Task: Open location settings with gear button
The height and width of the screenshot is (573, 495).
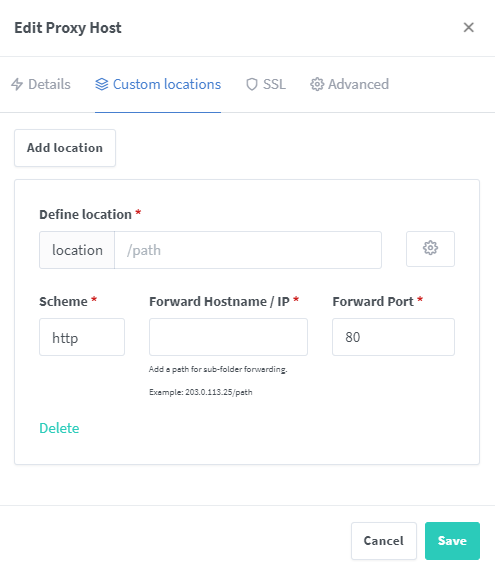Action: 430,248
